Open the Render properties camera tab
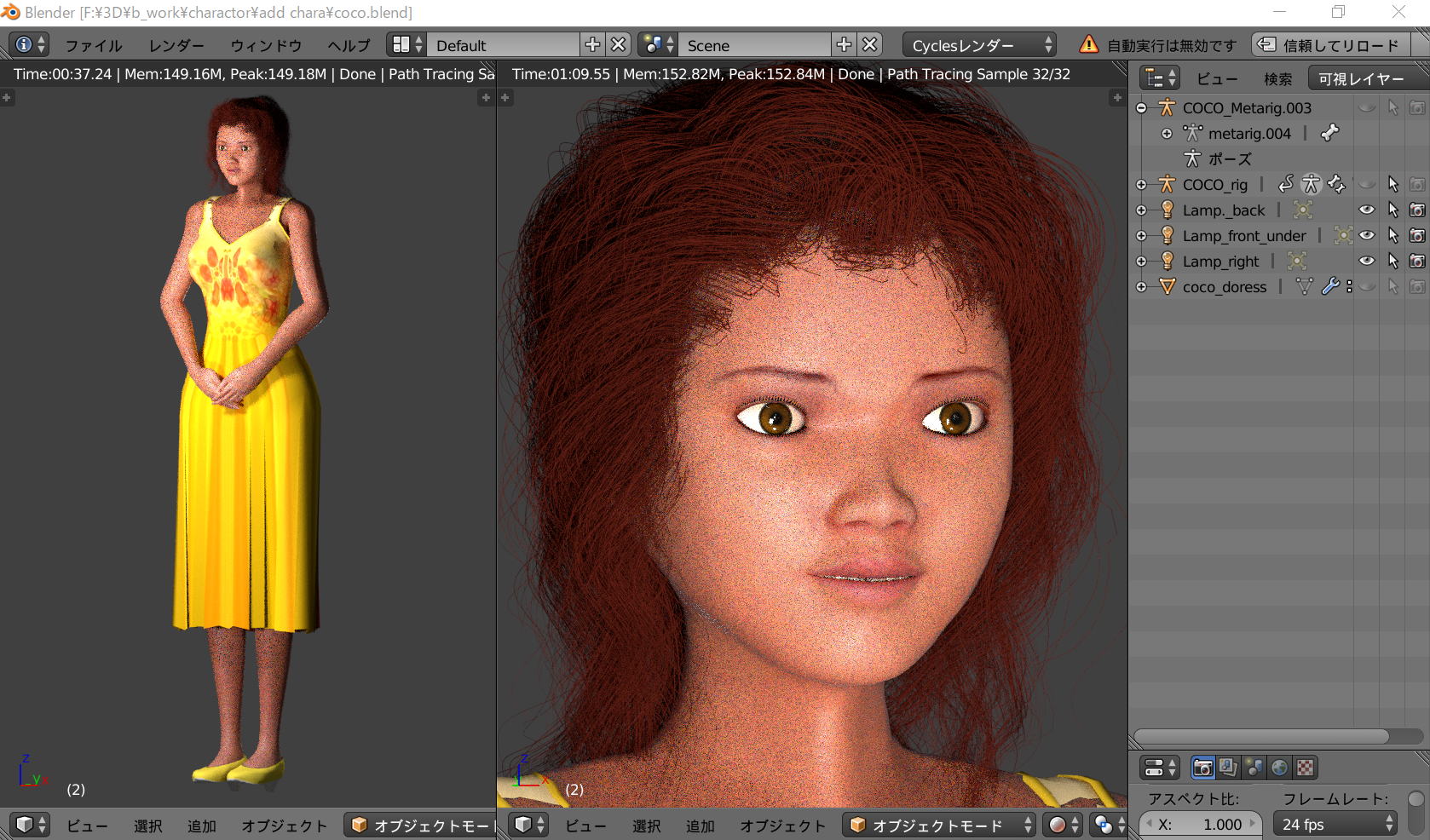The image size is (1430, 840). (1202, 768)
